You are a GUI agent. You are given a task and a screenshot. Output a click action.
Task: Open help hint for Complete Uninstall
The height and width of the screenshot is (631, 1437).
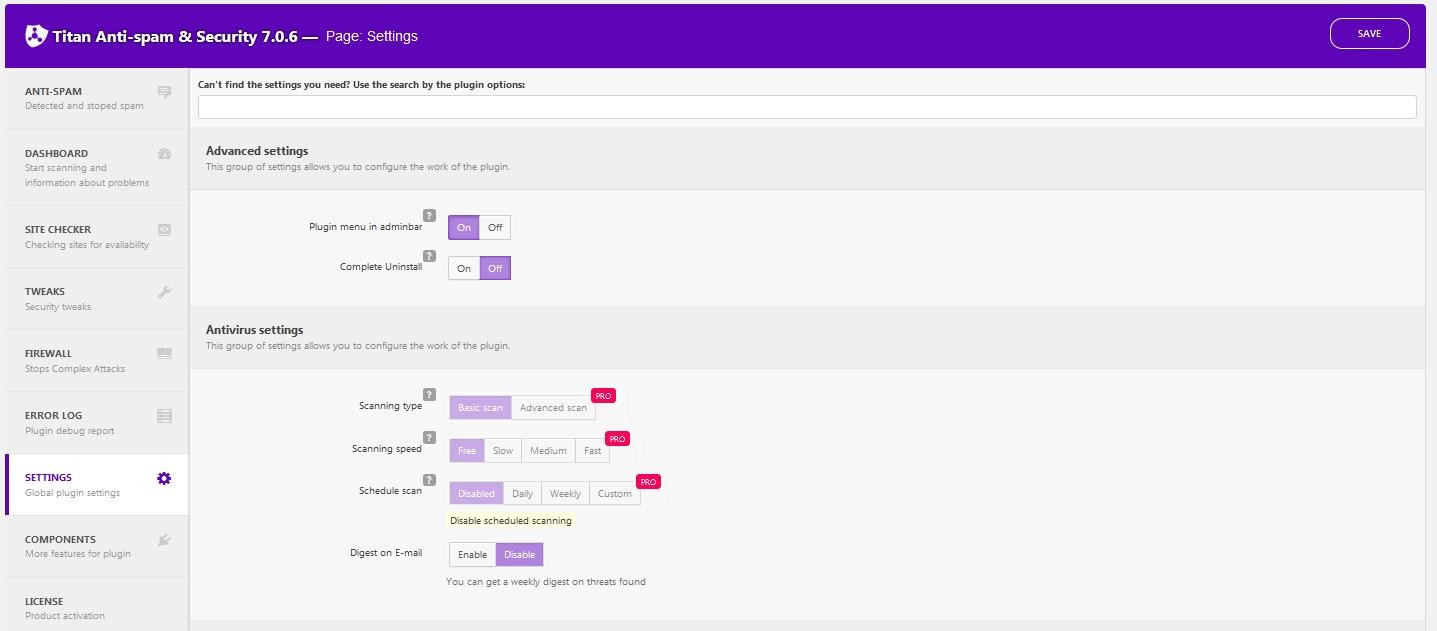[429, 256]
